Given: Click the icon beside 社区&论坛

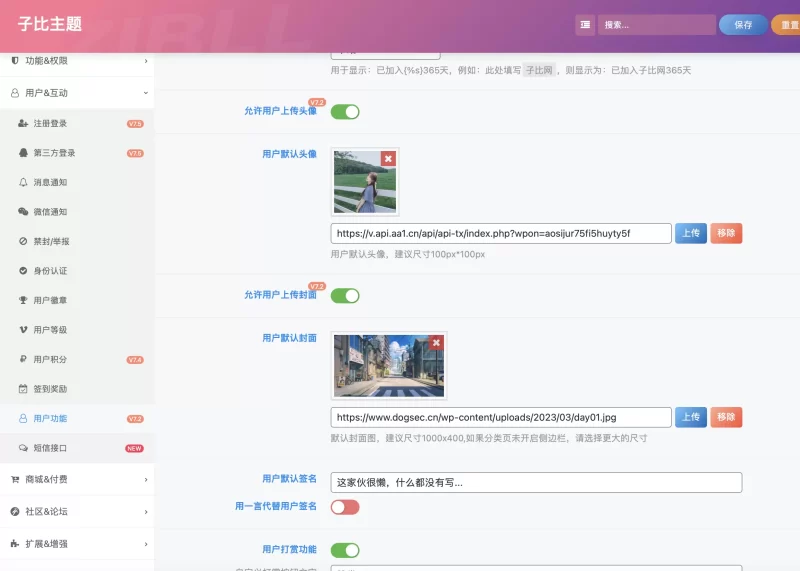Looking at the screenshot, I should point(15,511).
